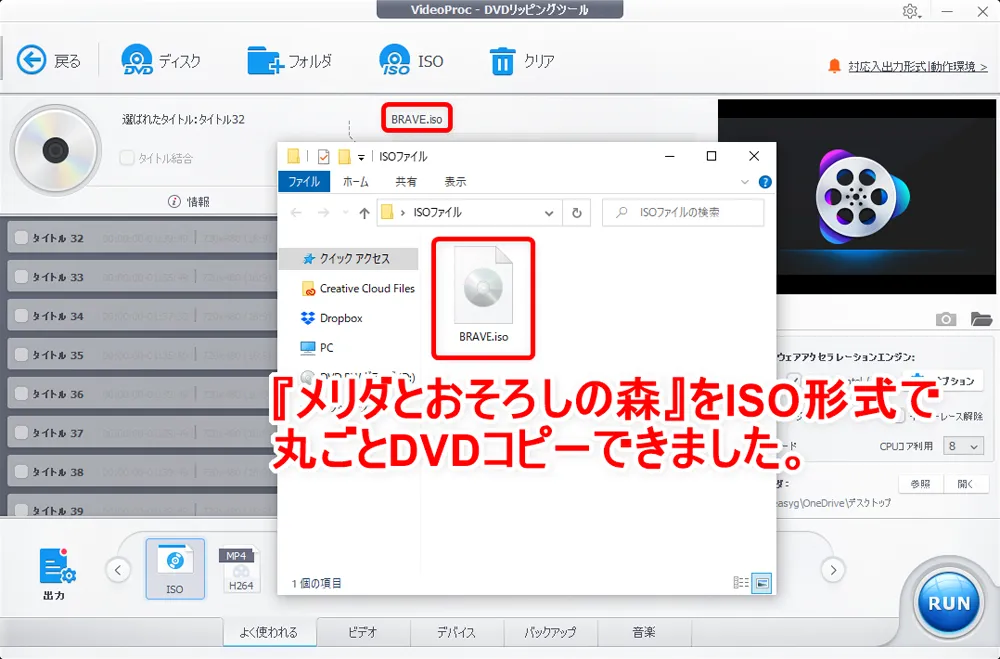Check タイトル 32 checkbox
Screen dimensions: 1000x659
coord(21,237)
